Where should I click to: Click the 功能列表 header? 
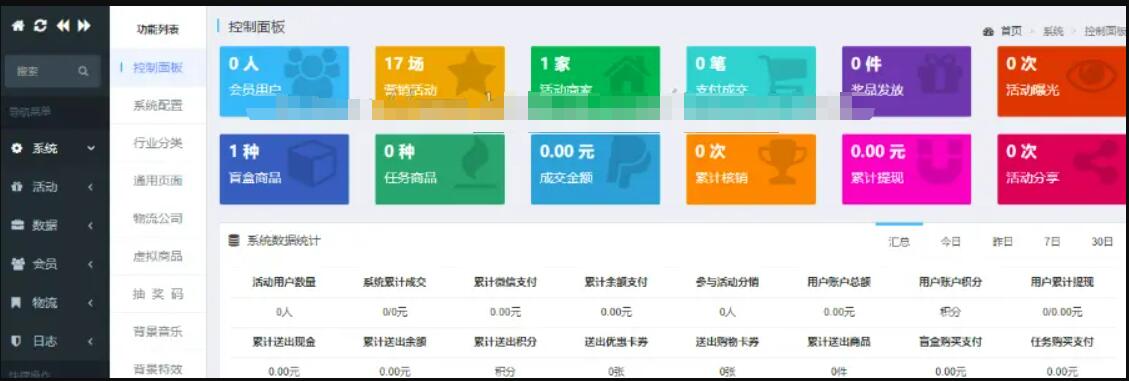158,30
